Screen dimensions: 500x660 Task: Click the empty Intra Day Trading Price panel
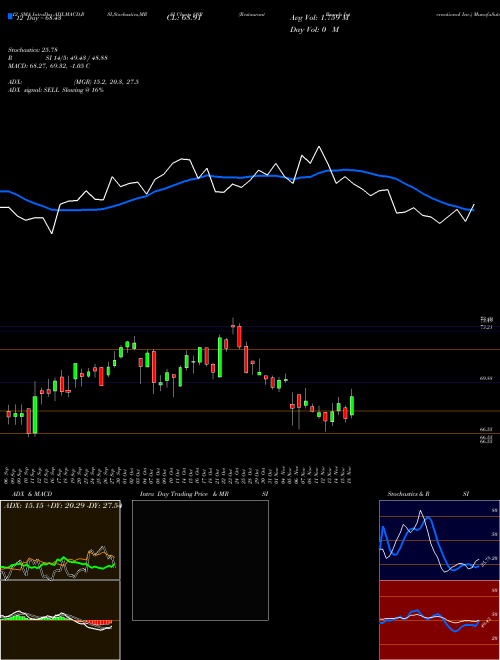click(x=200, y=560)
